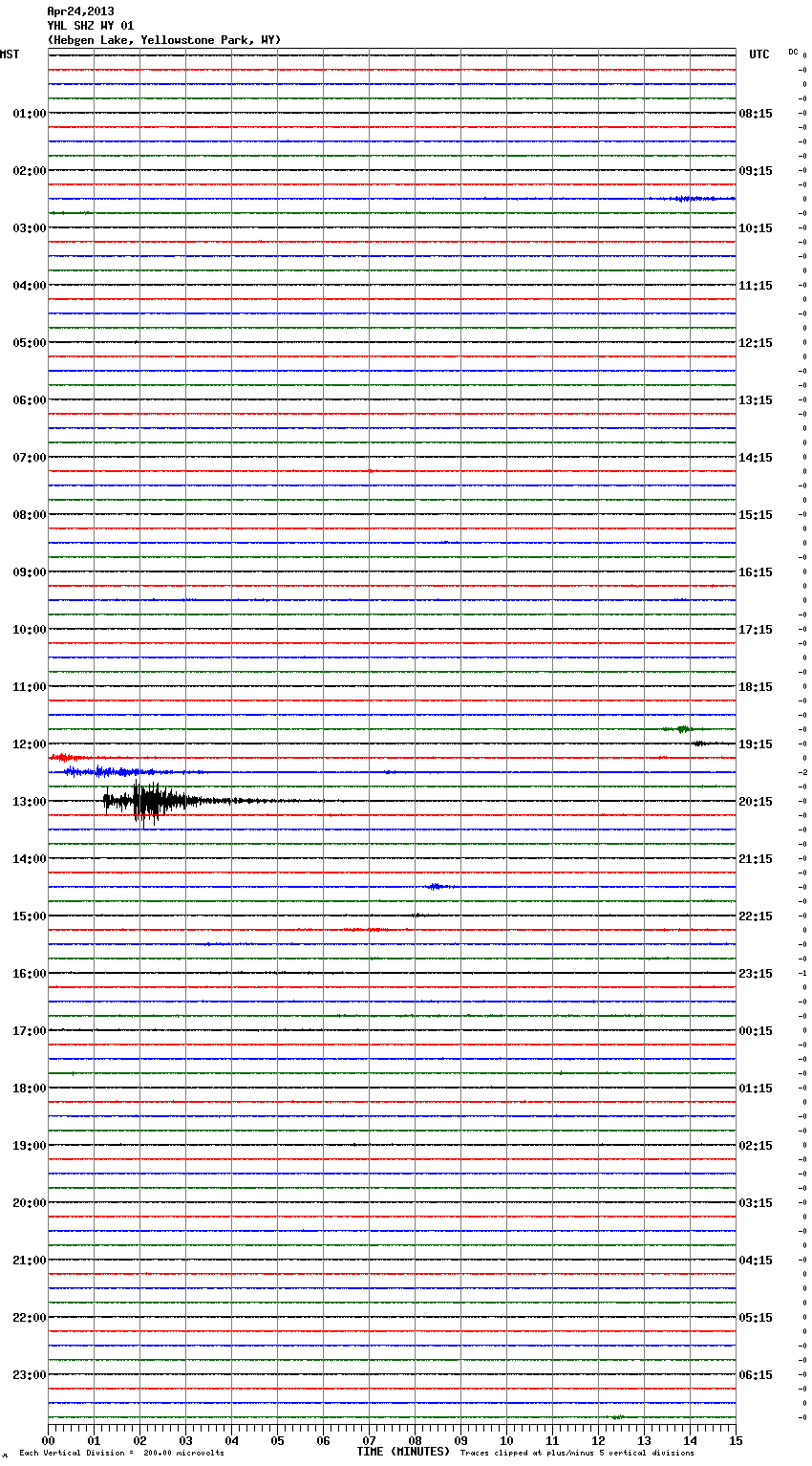Click the traces clipped footnote
Viewport: 812px width, 1466px height.
[x=577, y=1453]
